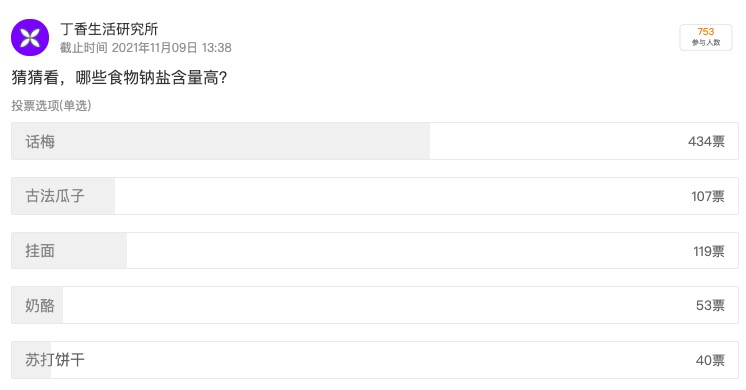Click the 40票 vote count
Viewport: 746px width, 390px height.
(710, 360)
